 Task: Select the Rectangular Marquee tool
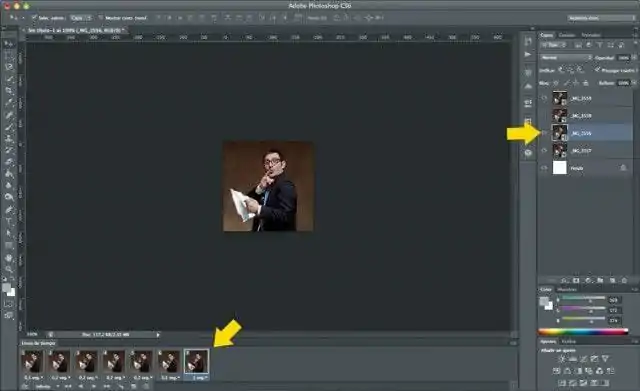pyautogui.click(x=9, y=55)
